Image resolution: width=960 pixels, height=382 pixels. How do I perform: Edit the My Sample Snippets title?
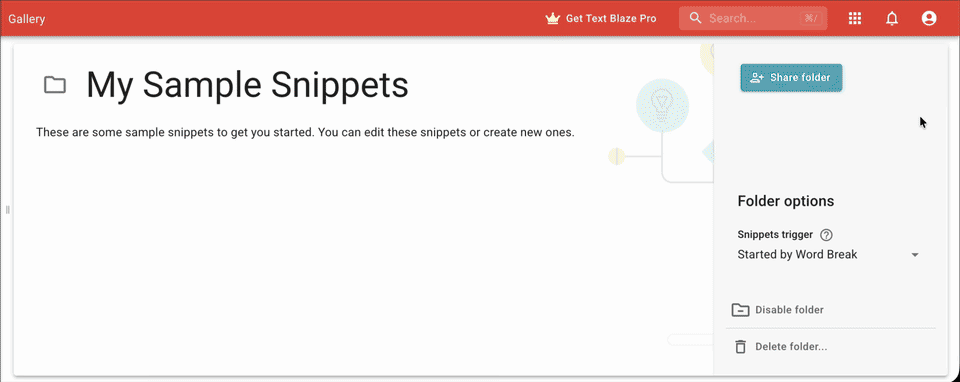point(247,85)
